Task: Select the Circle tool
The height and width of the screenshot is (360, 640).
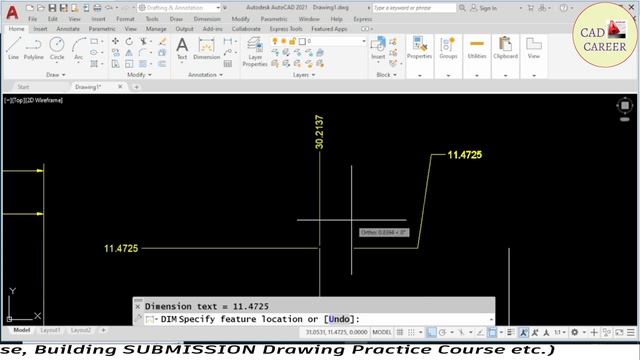Action: (57, 48)
